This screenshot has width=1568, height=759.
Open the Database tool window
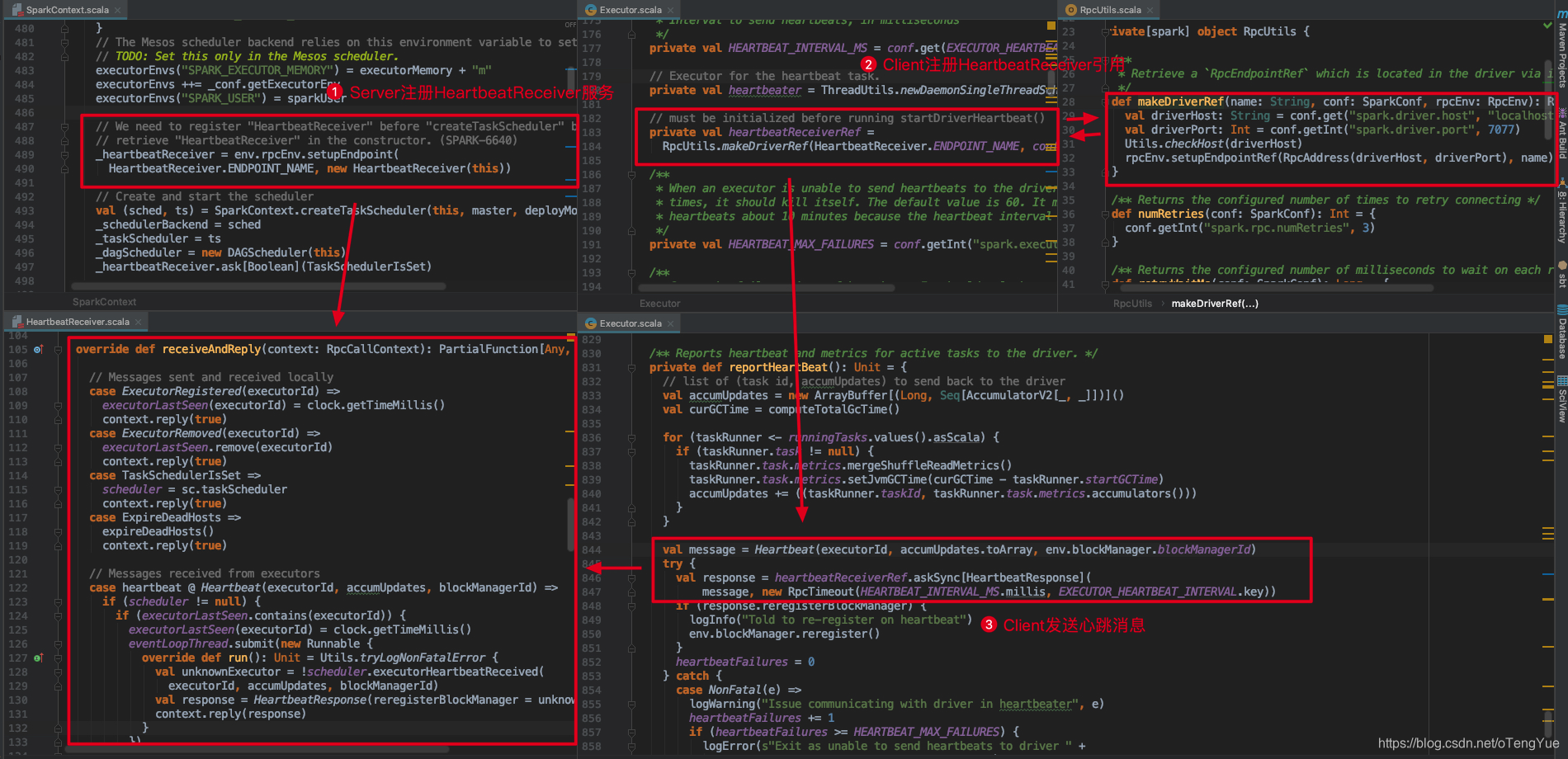1561,339
